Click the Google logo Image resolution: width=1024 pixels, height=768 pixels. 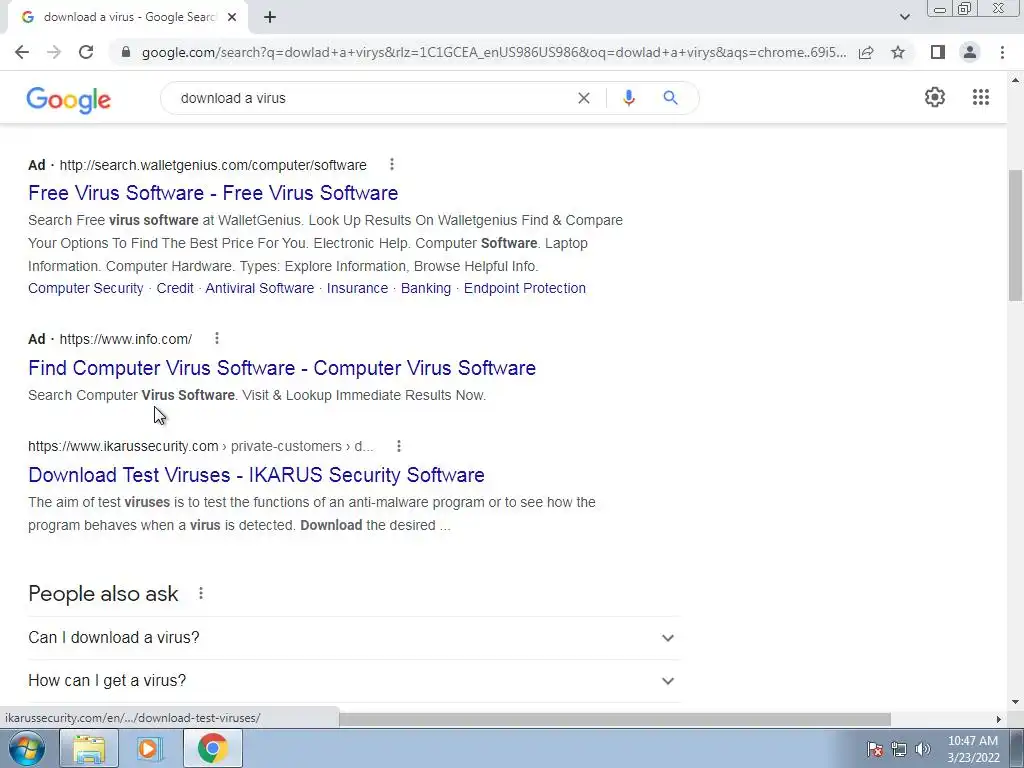[69, 99]
